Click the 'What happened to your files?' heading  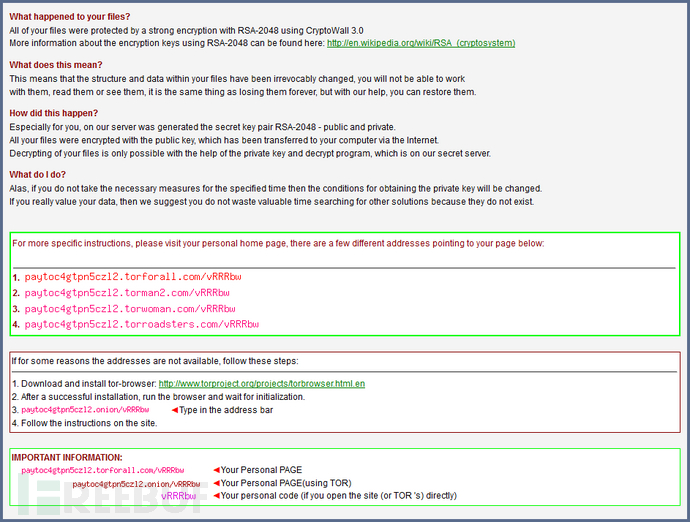click(x=70, y=17)
